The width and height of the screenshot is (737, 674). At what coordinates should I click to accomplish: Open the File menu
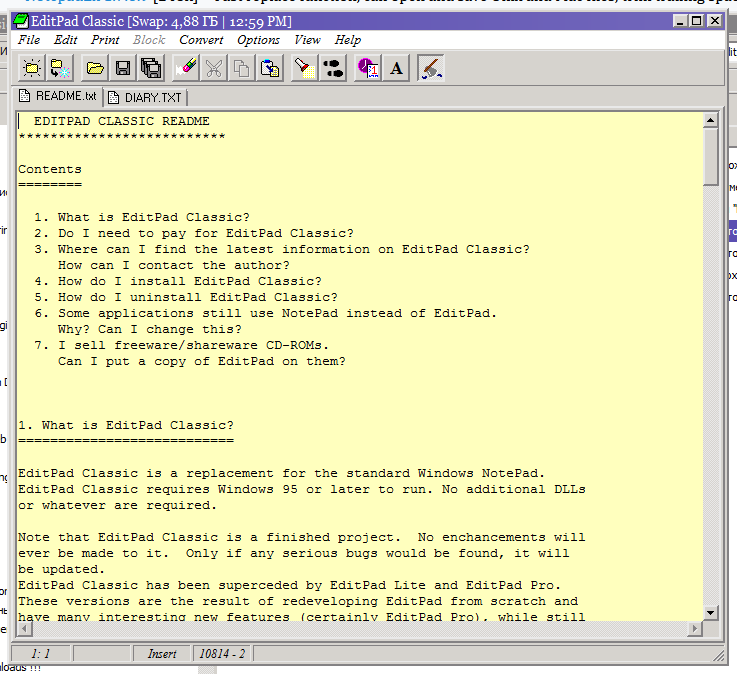29,40
